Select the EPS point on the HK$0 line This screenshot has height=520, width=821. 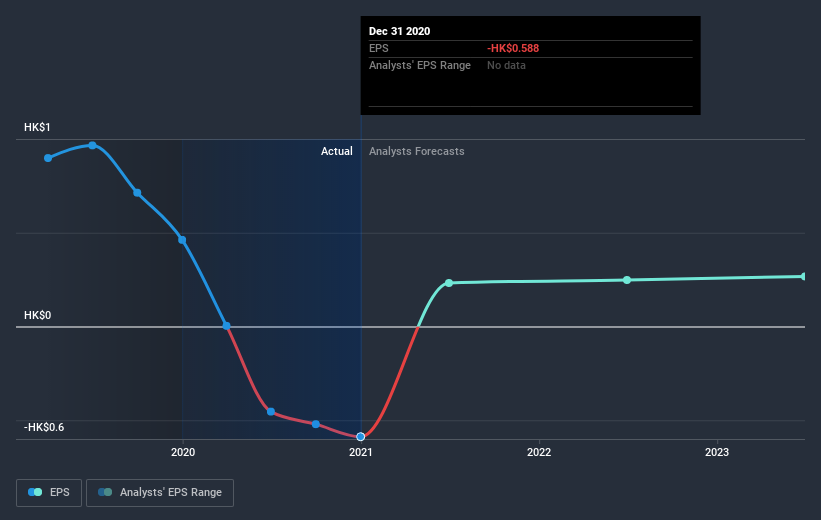[x=226, y=326]
